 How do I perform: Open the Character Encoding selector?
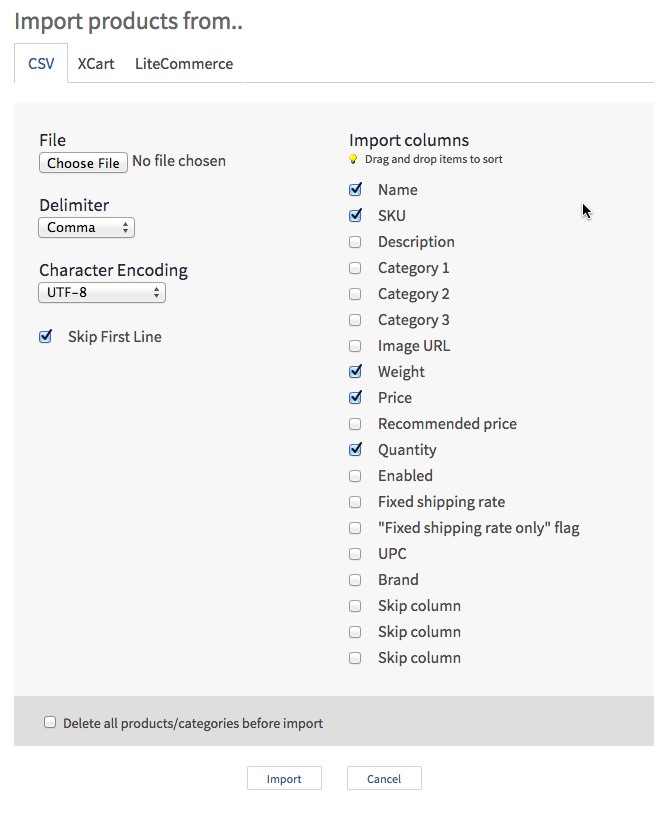(101, 293)
